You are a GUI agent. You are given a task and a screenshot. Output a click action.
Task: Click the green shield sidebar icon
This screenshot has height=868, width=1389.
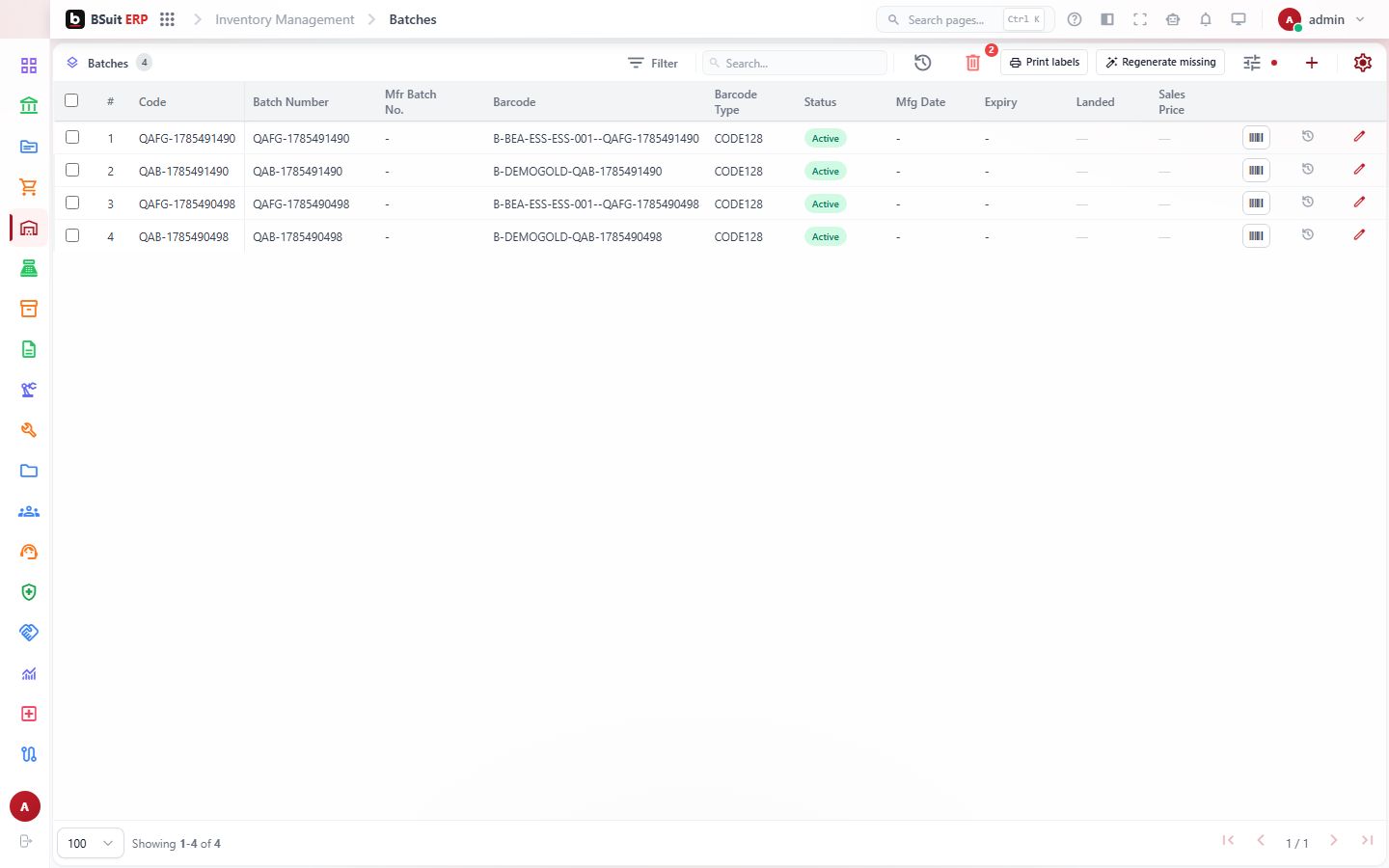pos(29,592)
